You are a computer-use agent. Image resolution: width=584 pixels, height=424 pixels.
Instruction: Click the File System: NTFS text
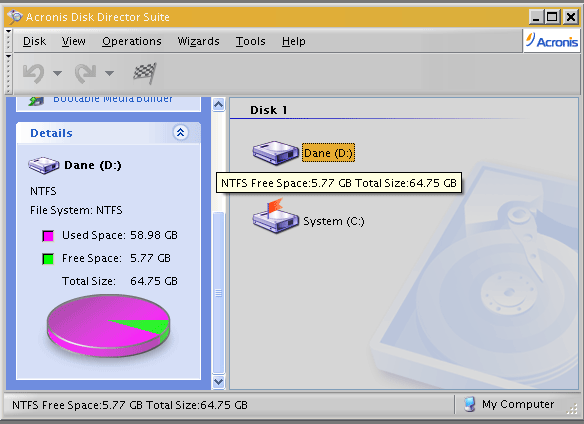(x=76, y=211)
